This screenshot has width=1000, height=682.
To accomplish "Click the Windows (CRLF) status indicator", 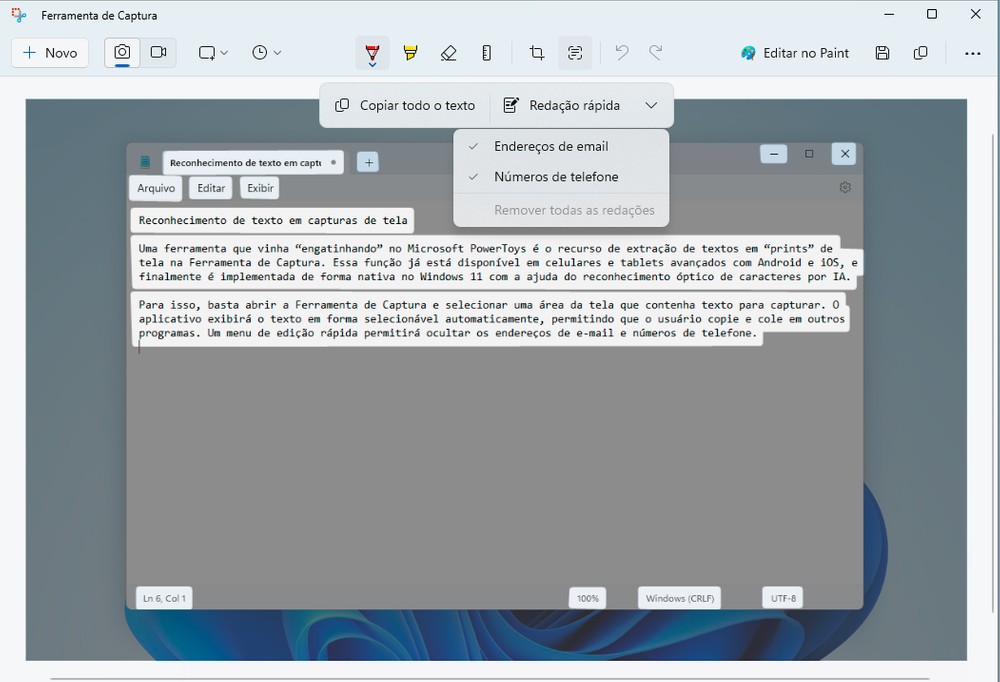I will [x=679, y=598].
